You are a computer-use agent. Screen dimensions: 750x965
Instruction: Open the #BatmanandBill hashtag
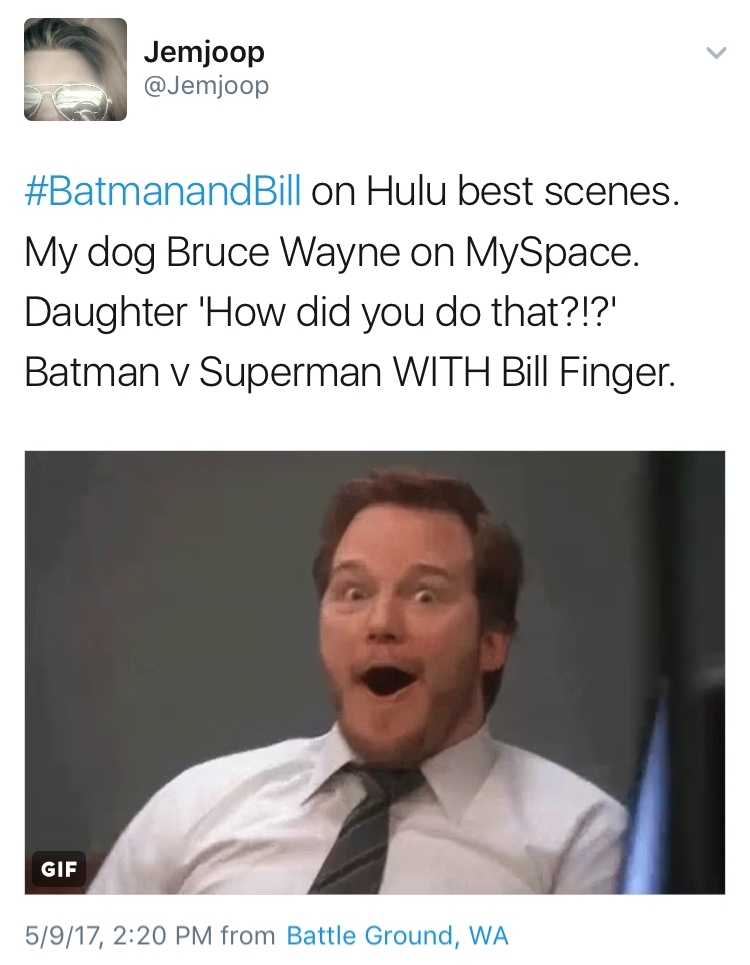pos(163,191)
